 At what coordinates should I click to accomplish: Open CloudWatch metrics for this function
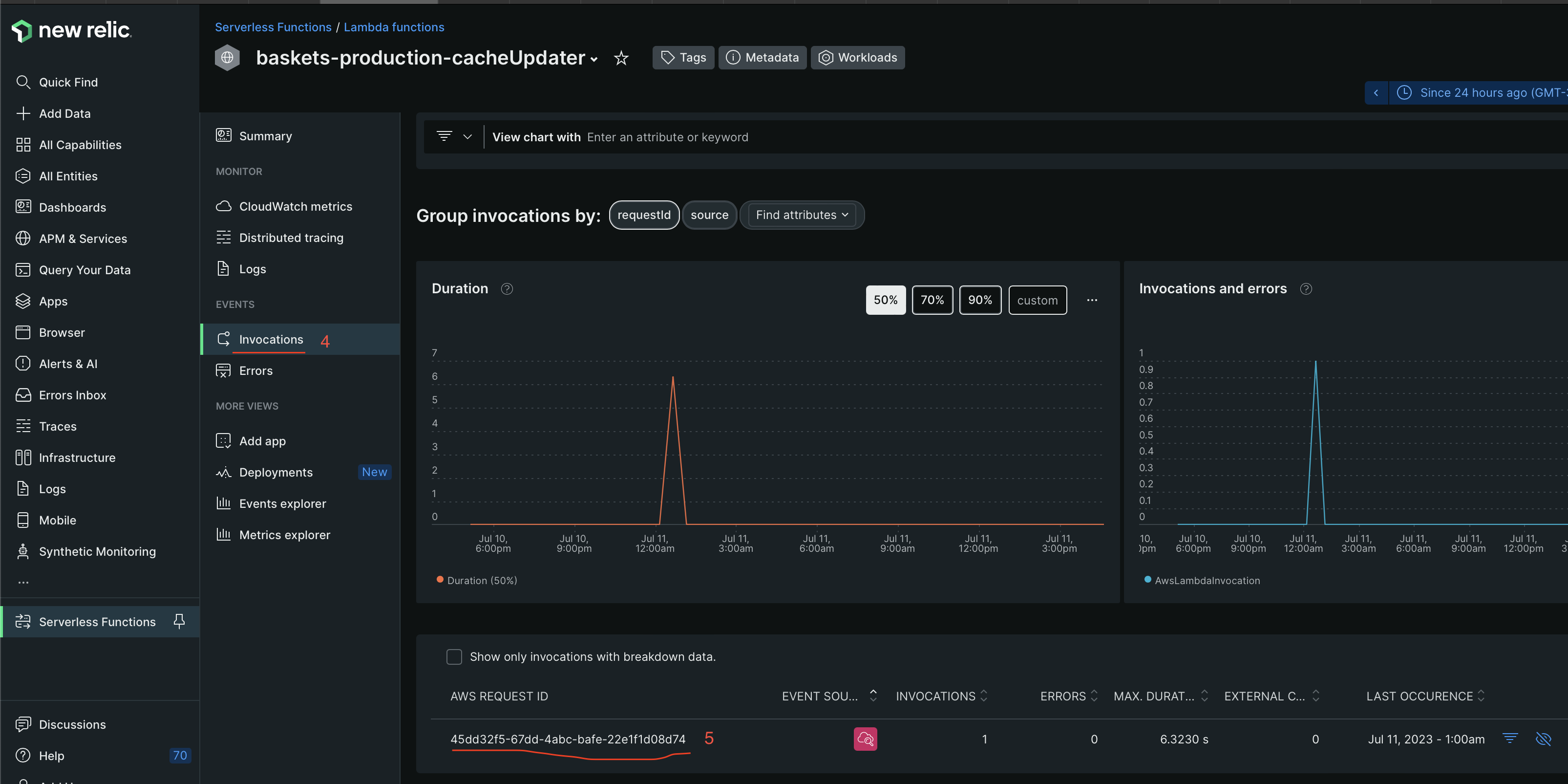click(x=296, y=206)
